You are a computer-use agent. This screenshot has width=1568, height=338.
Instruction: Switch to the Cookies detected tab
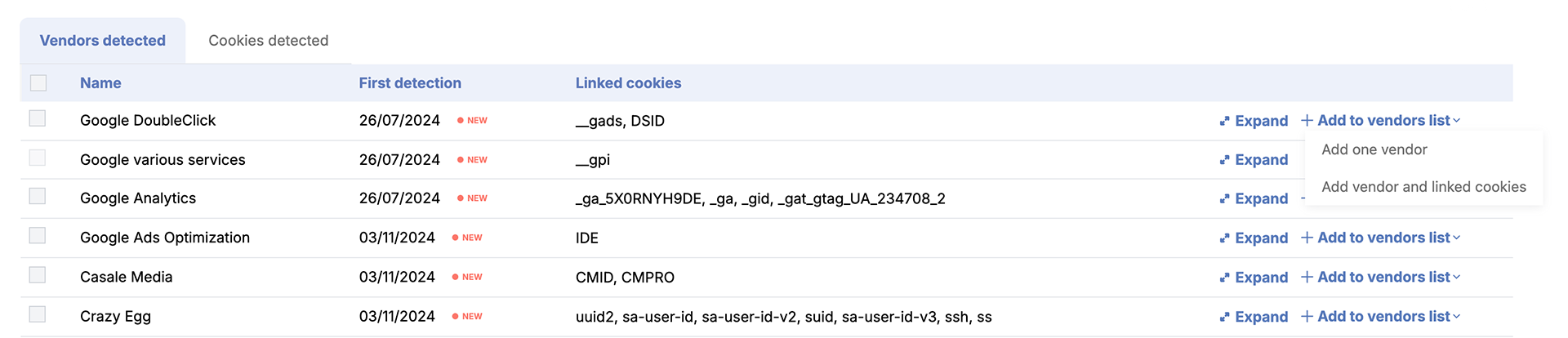pyautogui.click(x=269, y=41)
